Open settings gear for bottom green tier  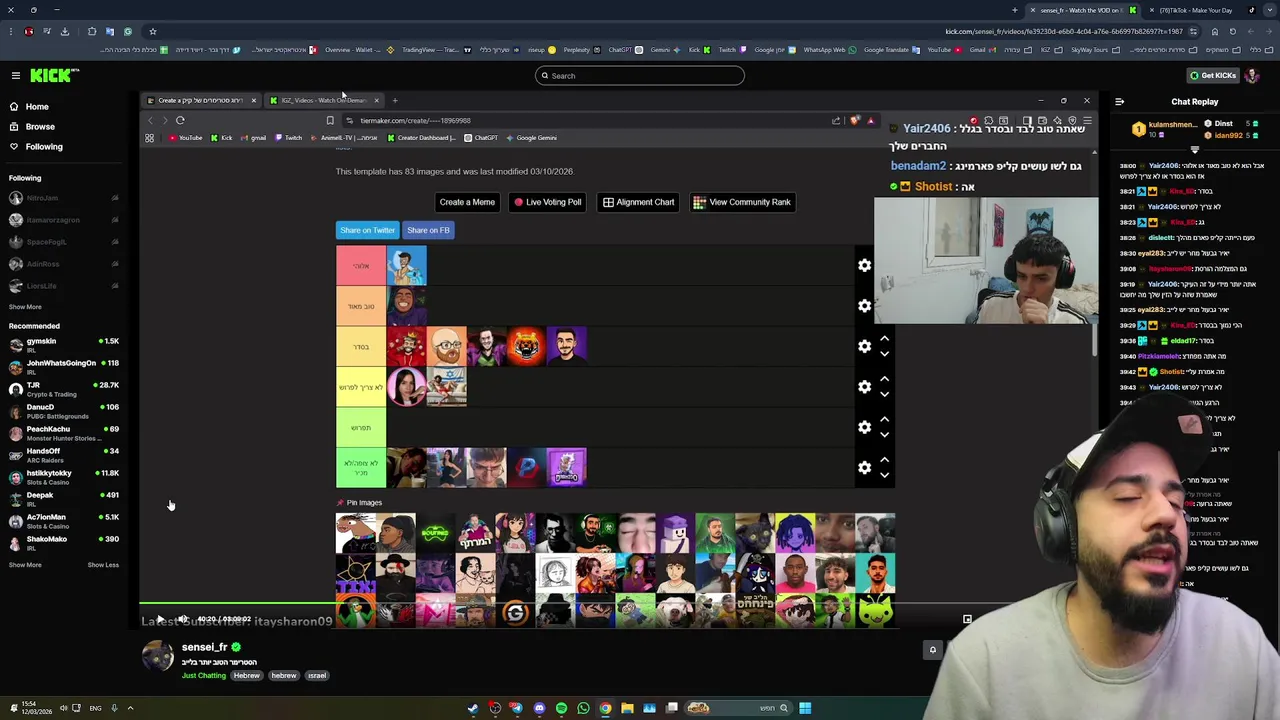pos(864,467)
